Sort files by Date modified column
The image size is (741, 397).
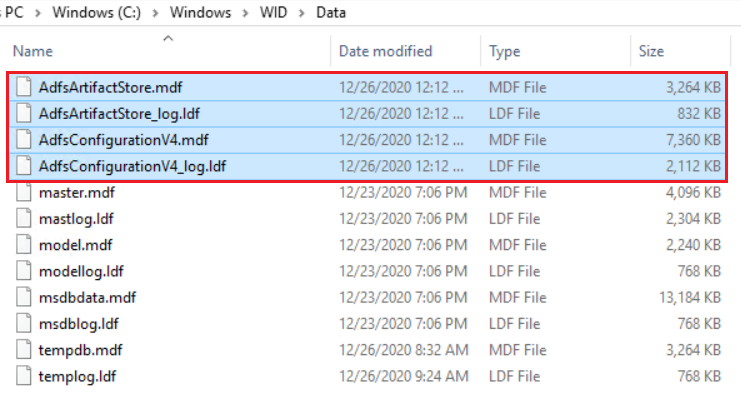tap(385, 51)
